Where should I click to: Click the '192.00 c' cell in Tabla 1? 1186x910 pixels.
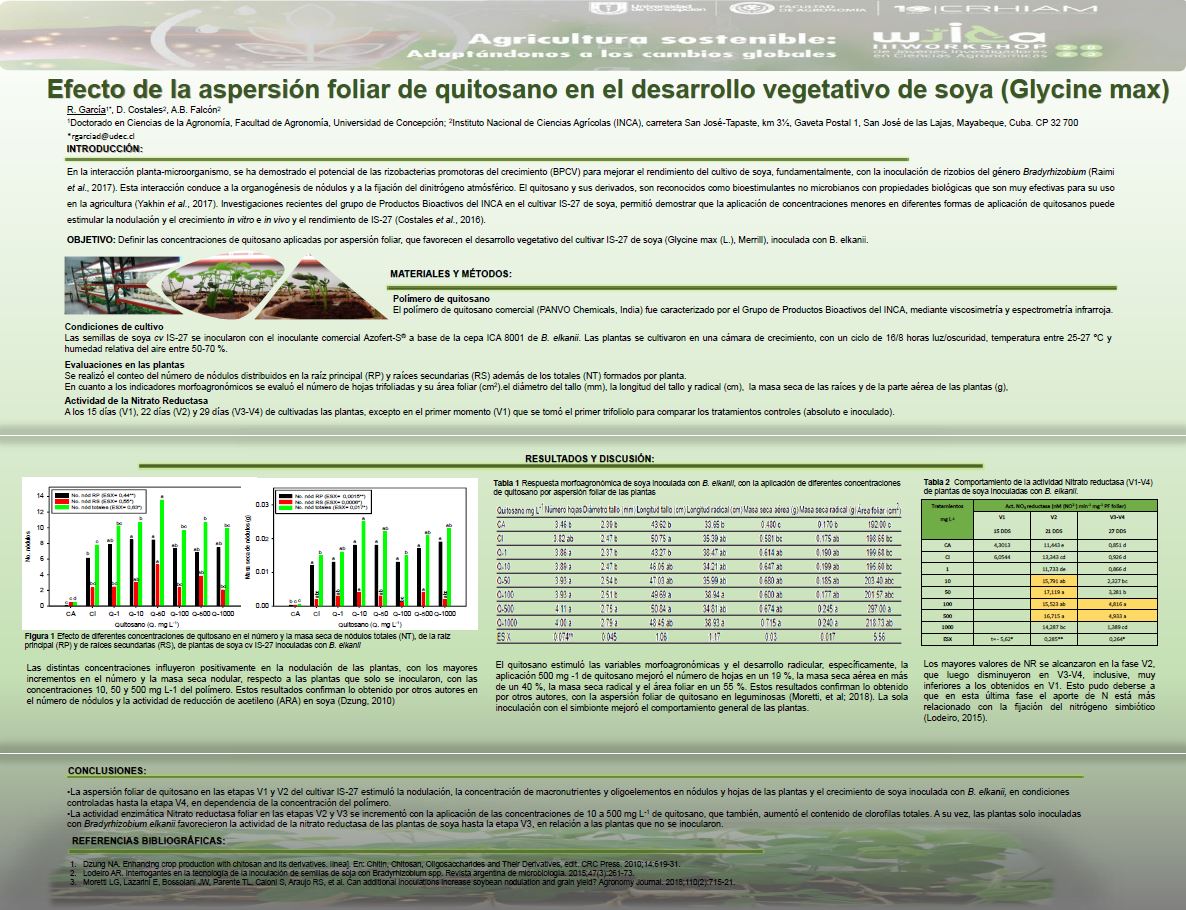click(879, 524)
